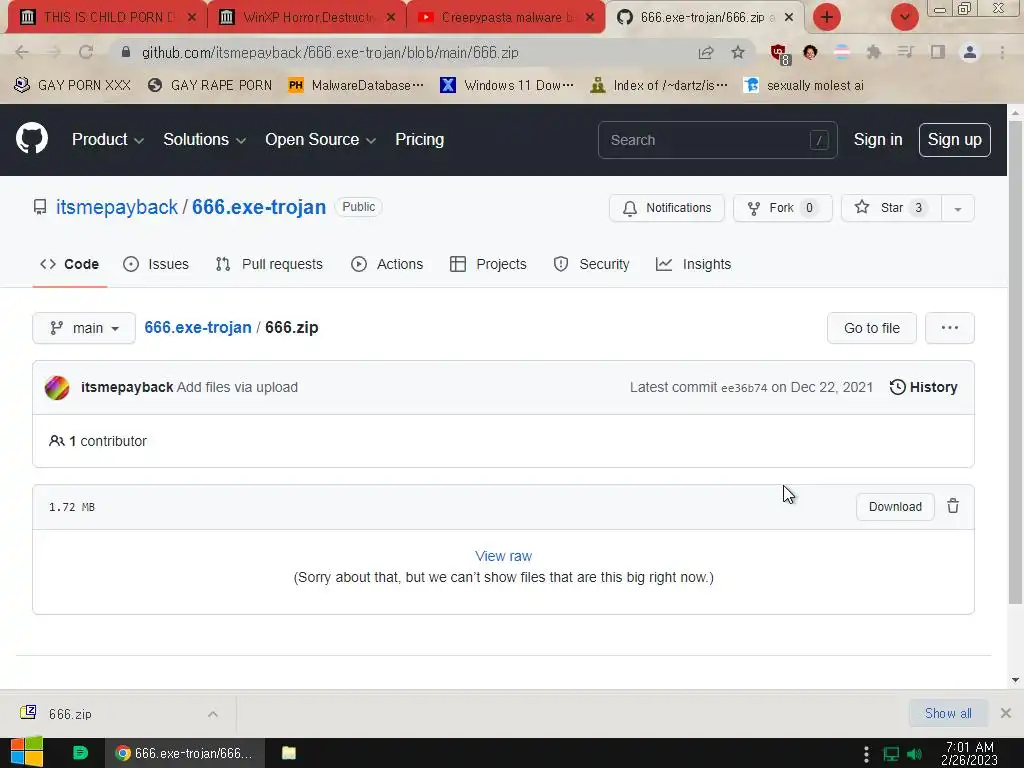Screen dimensions: 1024x768
Task: Open the Star list dropdown arrow
Action: tap(957, 208)
